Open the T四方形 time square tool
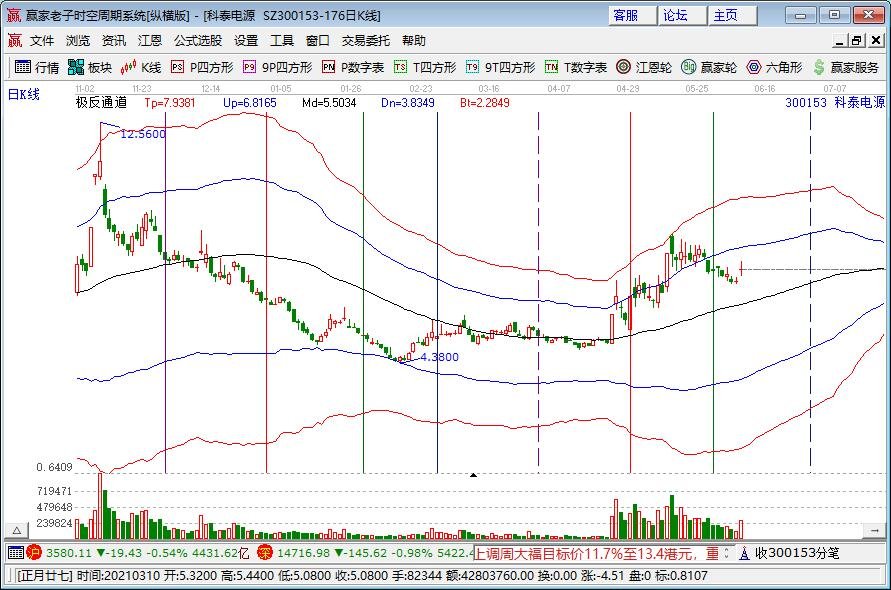This screenshot has width=891, height=590. pyautogui.click(x=425, y=67)
